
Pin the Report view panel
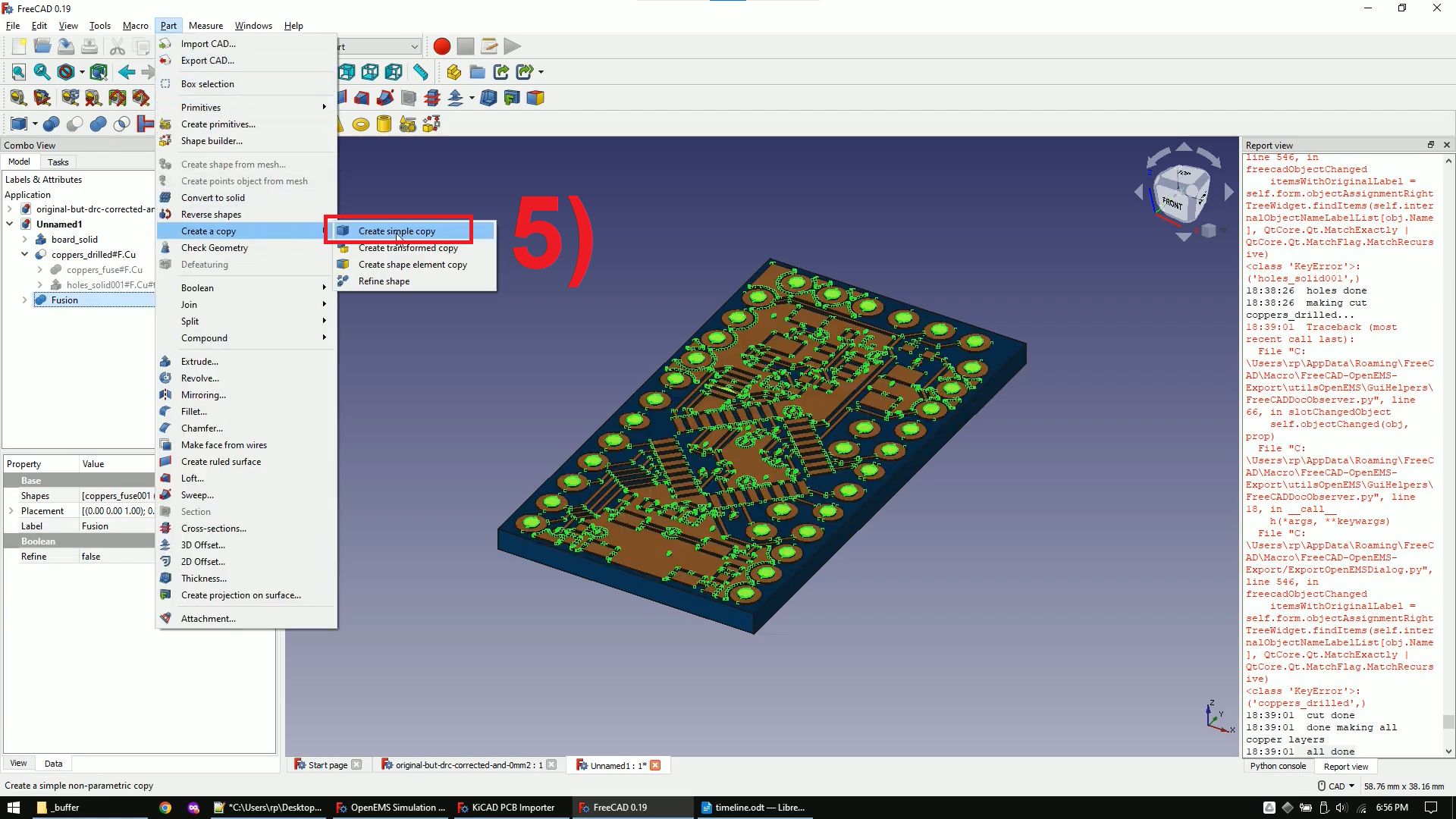tap(1432, 144)
